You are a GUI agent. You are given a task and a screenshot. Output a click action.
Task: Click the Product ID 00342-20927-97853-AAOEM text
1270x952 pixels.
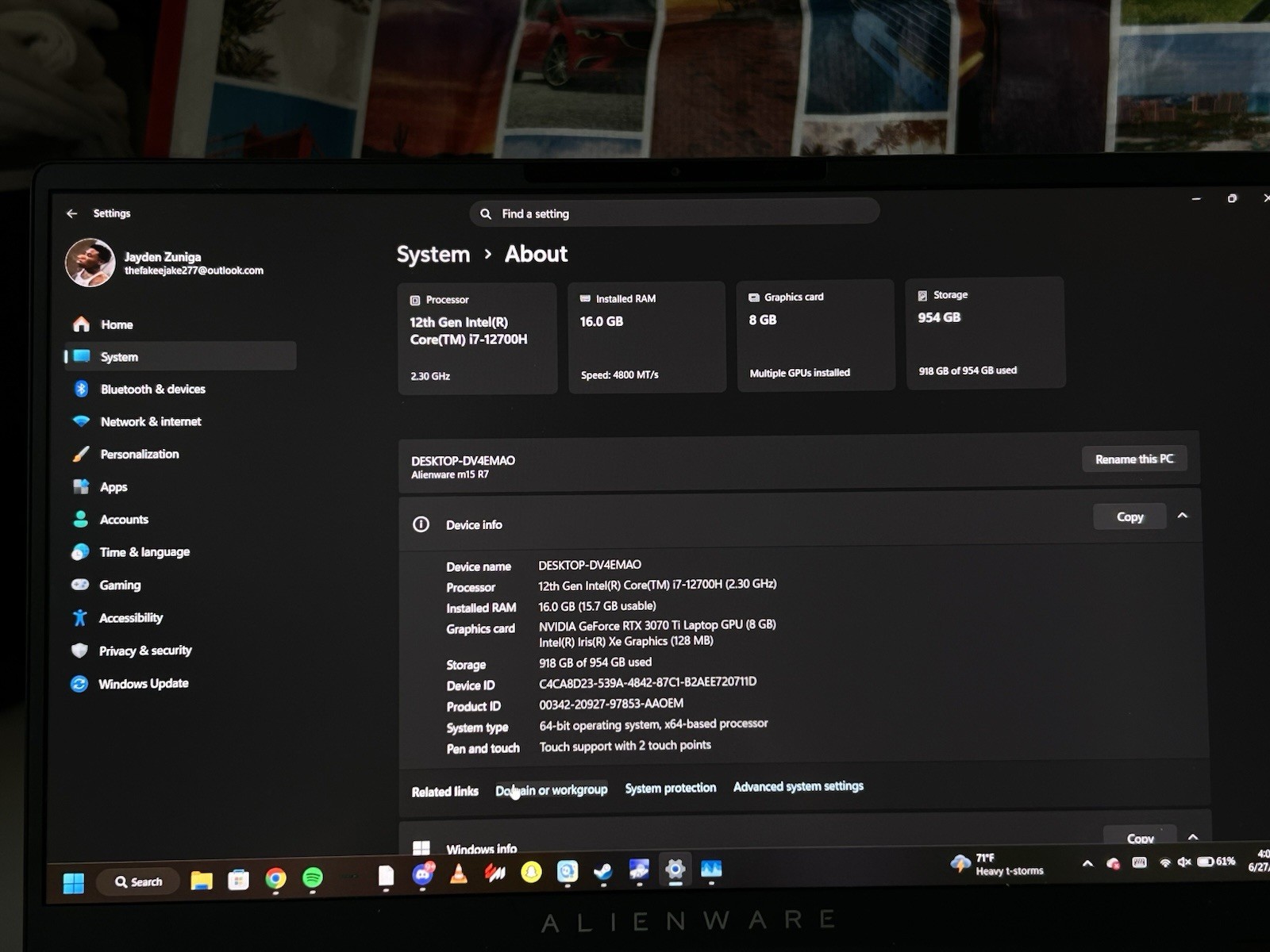click(611, 704)
